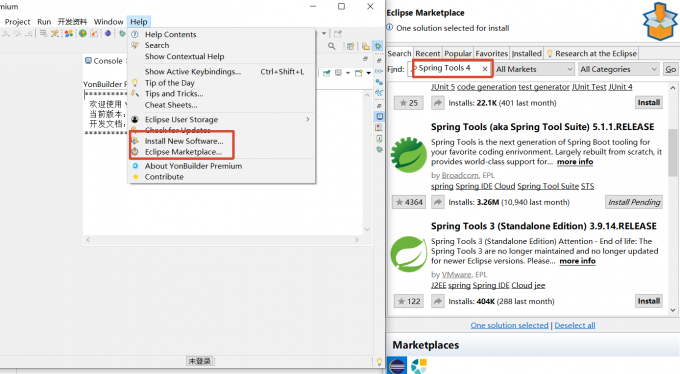Click the Expressions view icon in side bar
Screen dimensions: 680x374
tap(379, 93)
